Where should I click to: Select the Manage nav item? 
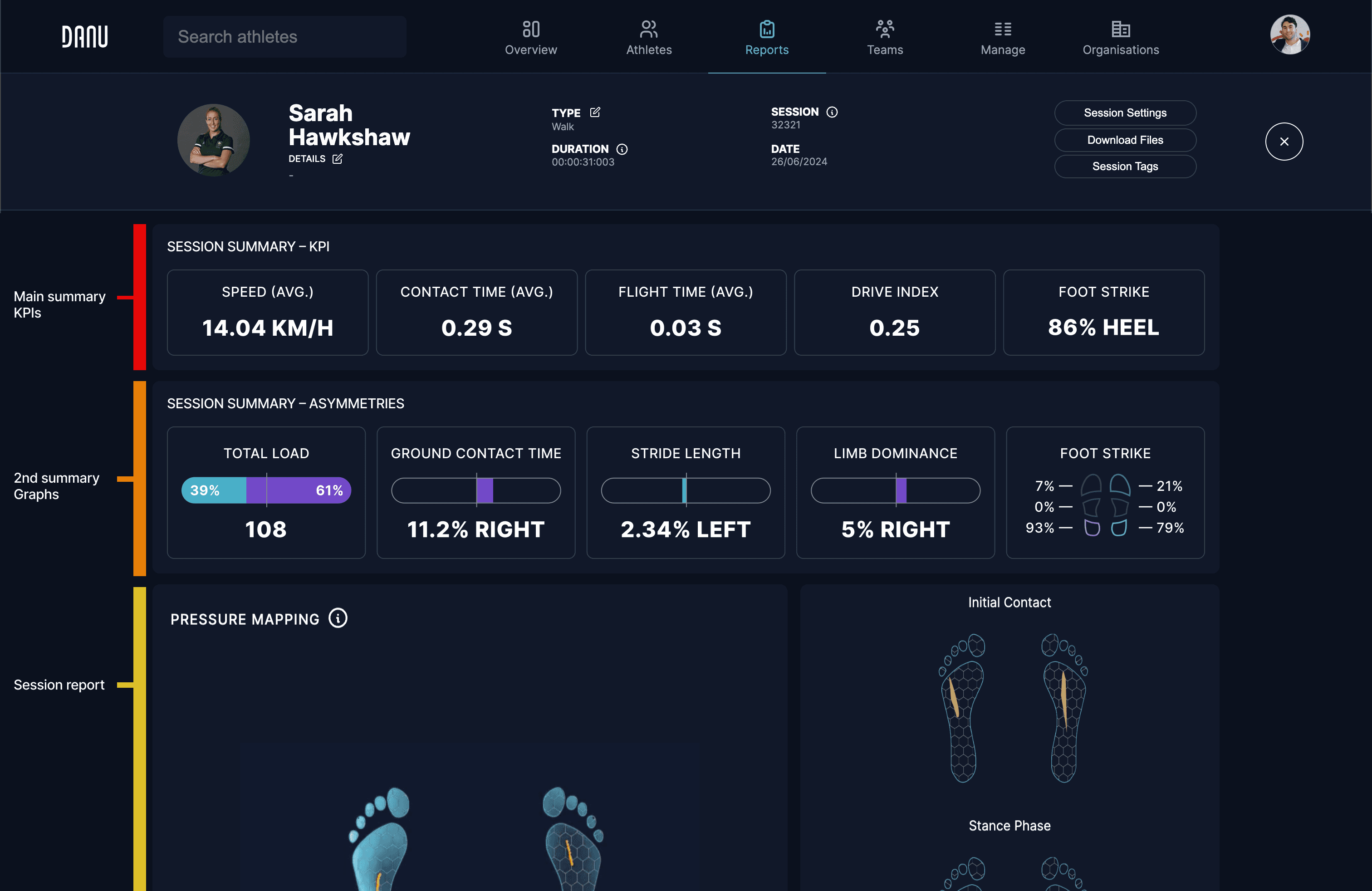[1003, 38]
